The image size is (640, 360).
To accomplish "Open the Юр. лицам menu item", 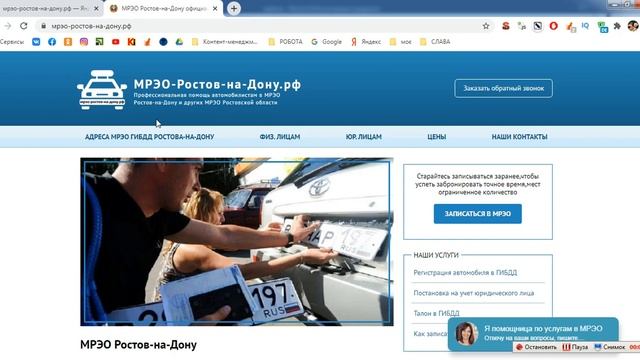I will [364, 137].
